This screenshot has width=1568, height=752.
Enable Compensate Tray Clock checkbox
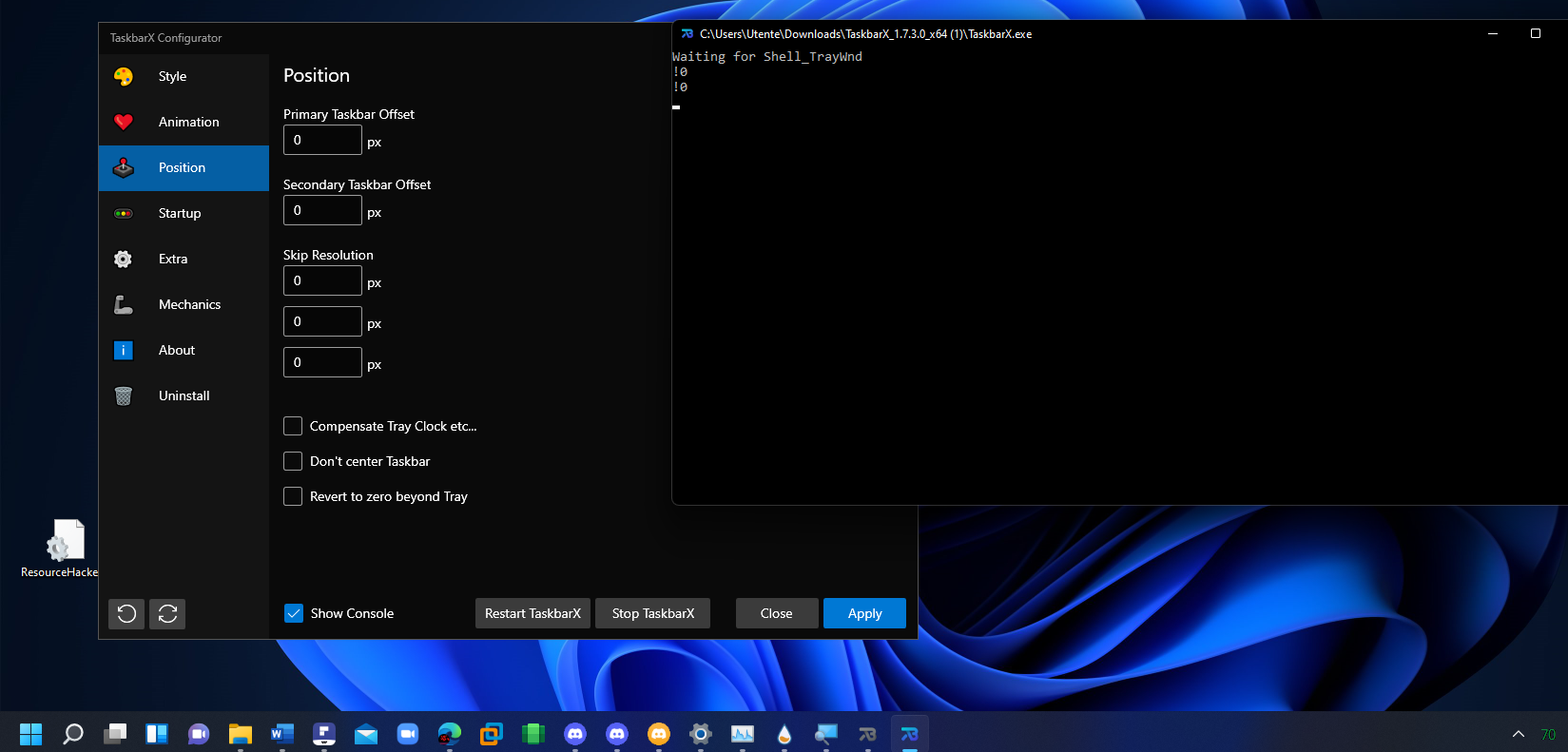coord(293,426)
